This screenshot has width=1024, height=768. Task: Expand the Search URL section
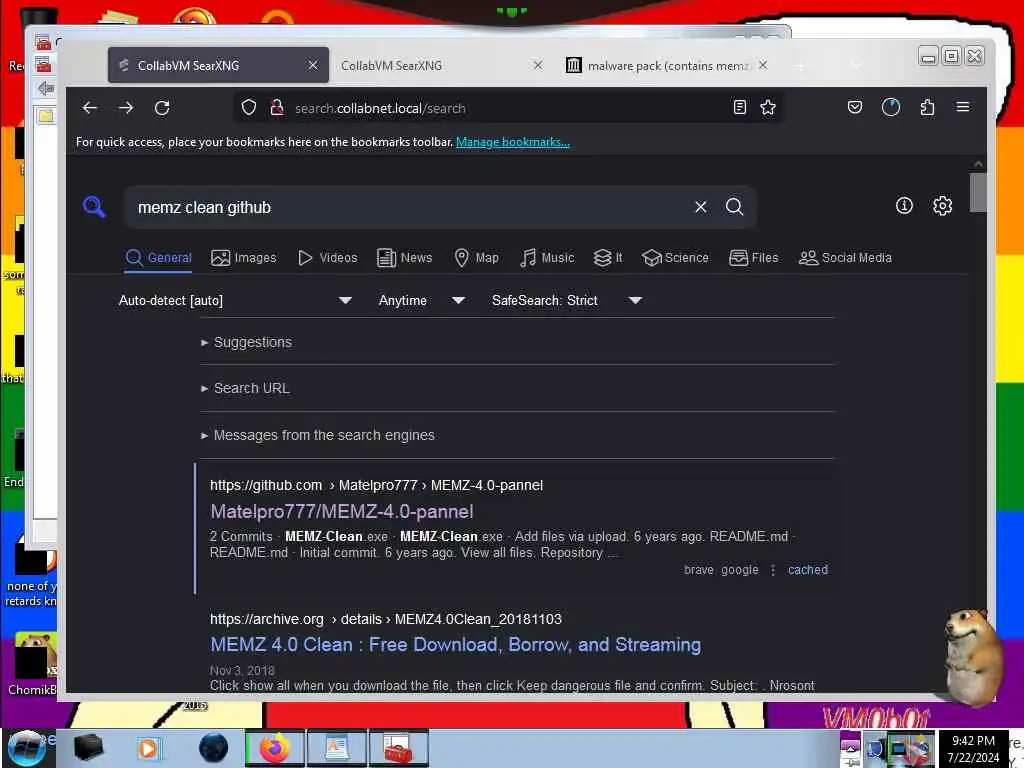click(x=246, y=388)
